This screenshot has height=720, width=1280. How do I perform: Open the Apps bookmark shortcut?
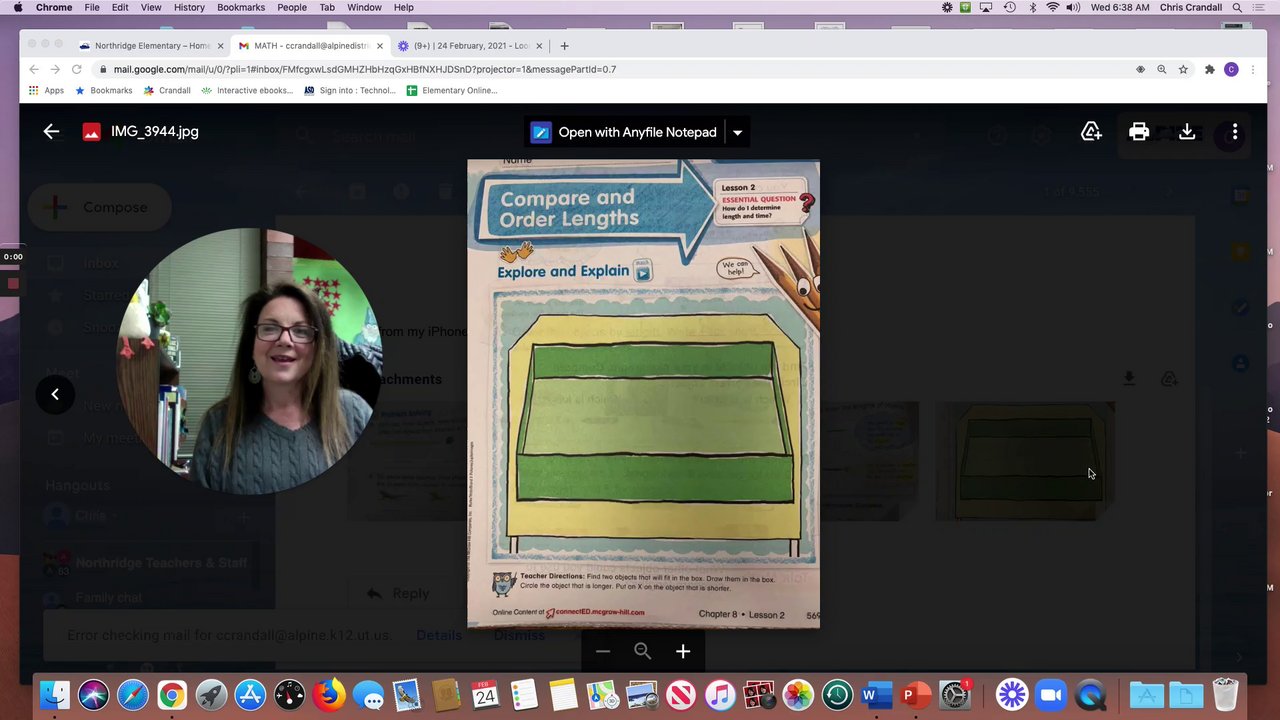46,90
